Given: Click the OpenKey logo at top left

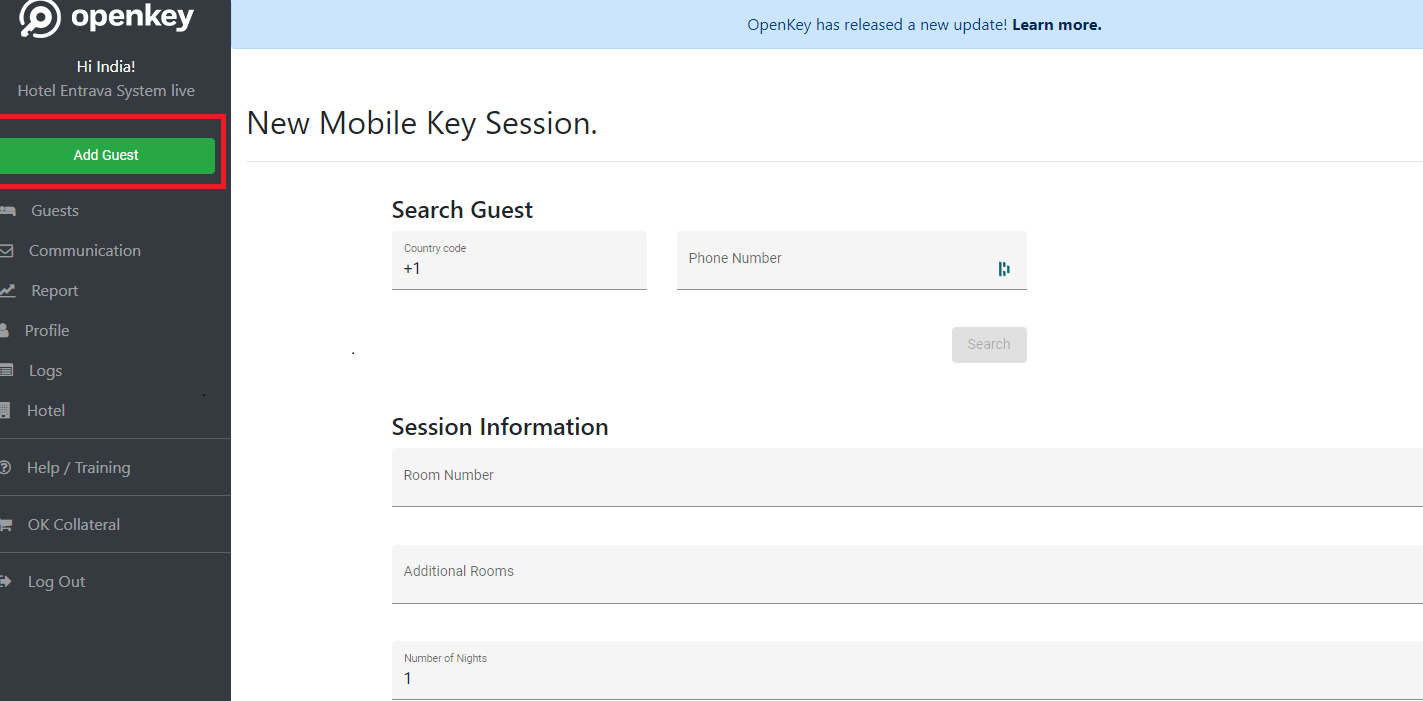Looking at the screenshot, I should 103,17.
